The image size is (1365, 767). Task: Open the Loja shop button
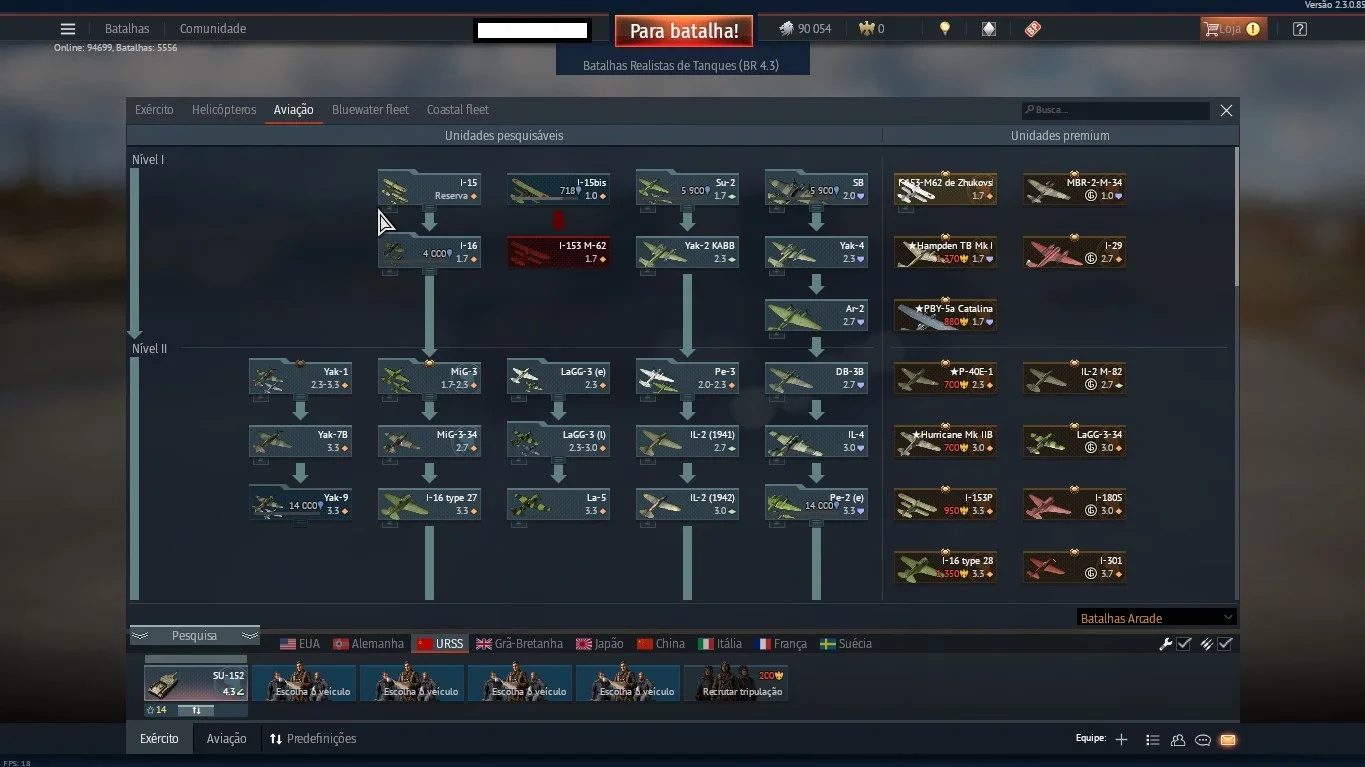pyautogui.click(x=1234, y=29)
